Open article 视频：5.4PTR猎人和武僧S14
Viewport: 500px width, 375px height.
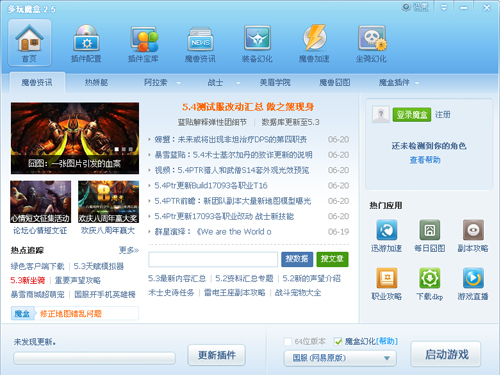click(232, 170)
